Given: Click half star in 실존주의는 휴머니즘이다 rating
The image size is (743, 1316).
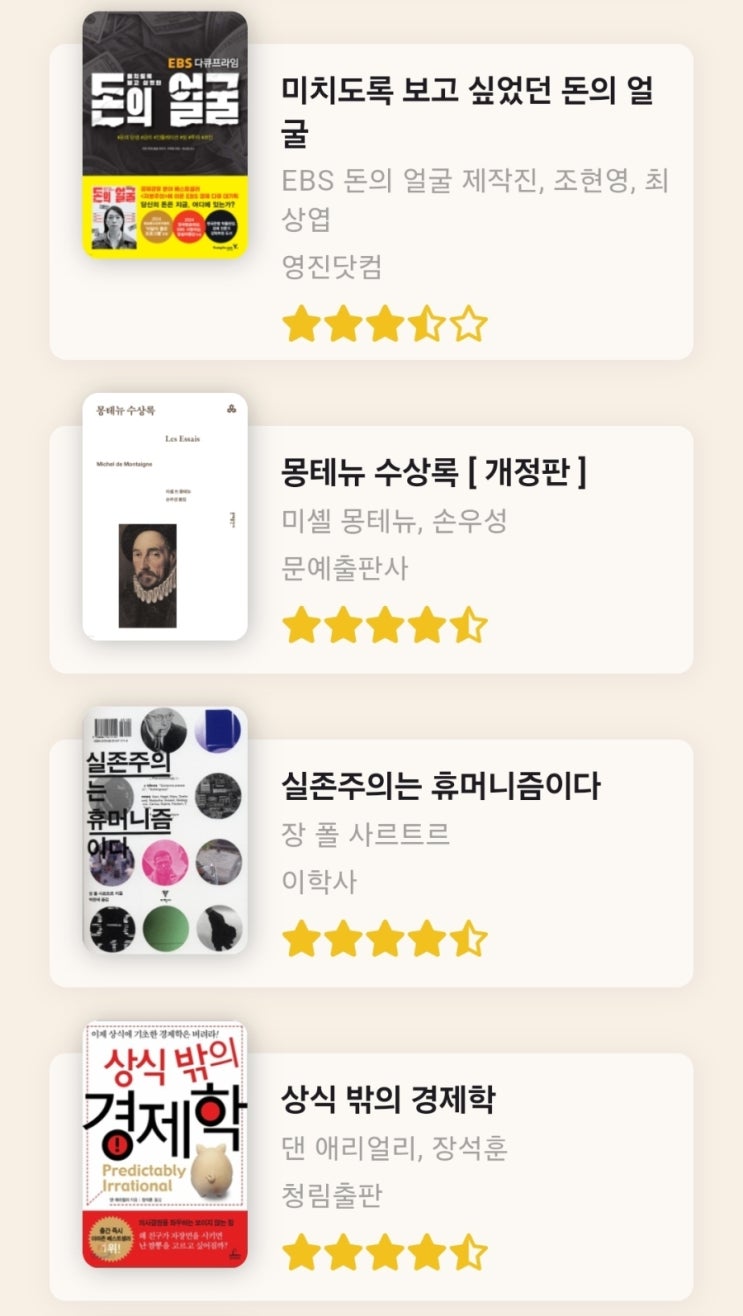Looking at the screenshot, I should (x=468, y=939).
